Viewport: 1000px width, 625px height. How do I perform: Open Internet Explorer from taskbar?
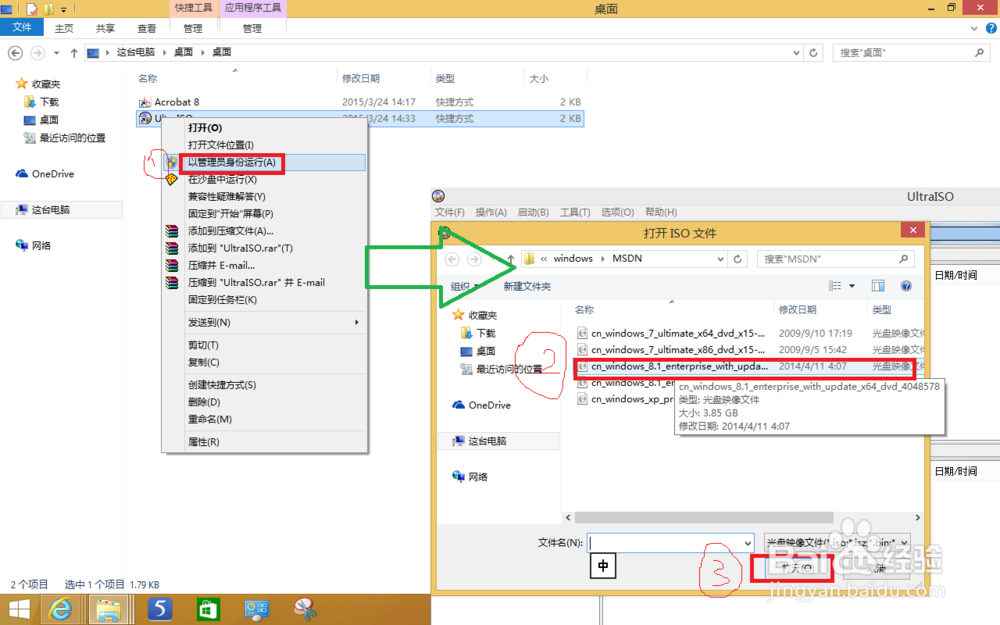pyautogui.click(x=61, y=610)
